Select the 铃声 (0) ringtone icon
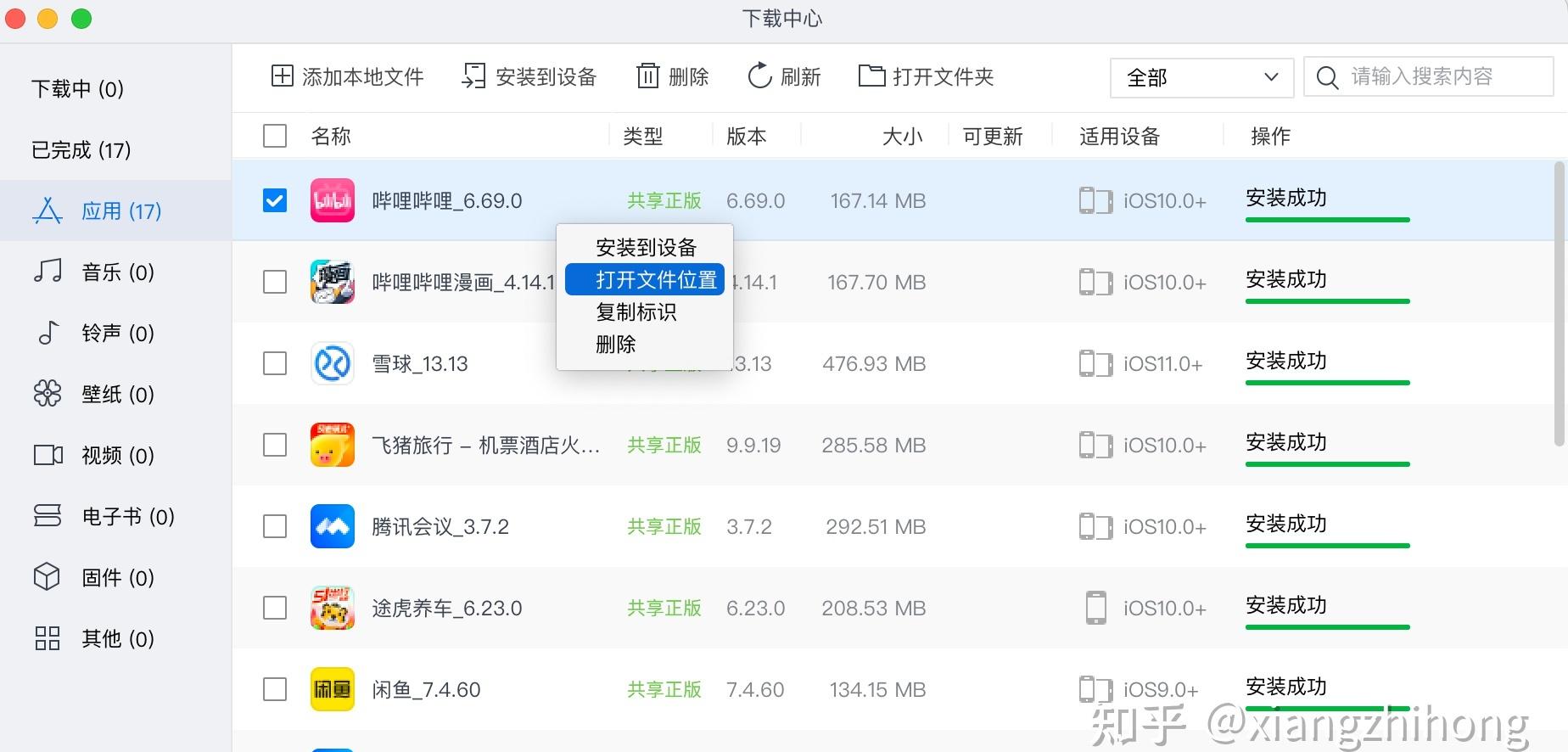The height and width of the screenshot is (752, 1568). [48, 333]
